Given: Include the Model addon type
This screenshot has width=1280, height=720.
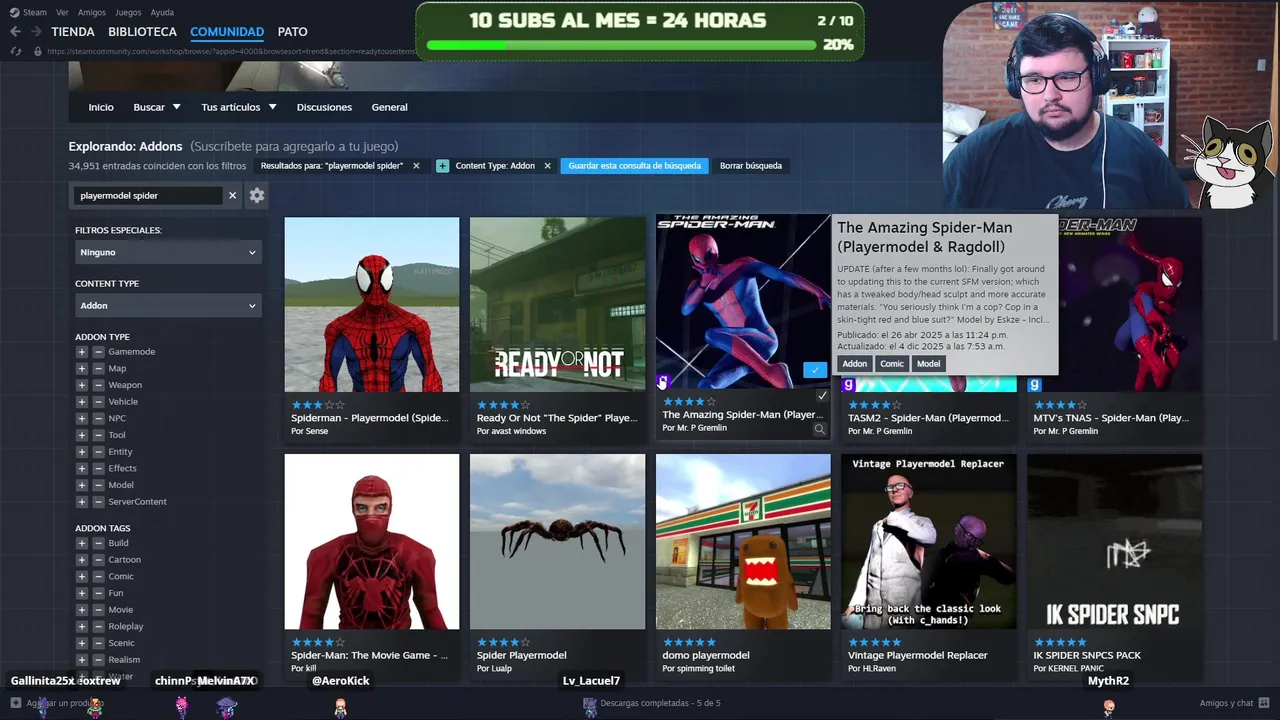Looking at the screenshot, I should pyautogui.click(x=82, y=485).
